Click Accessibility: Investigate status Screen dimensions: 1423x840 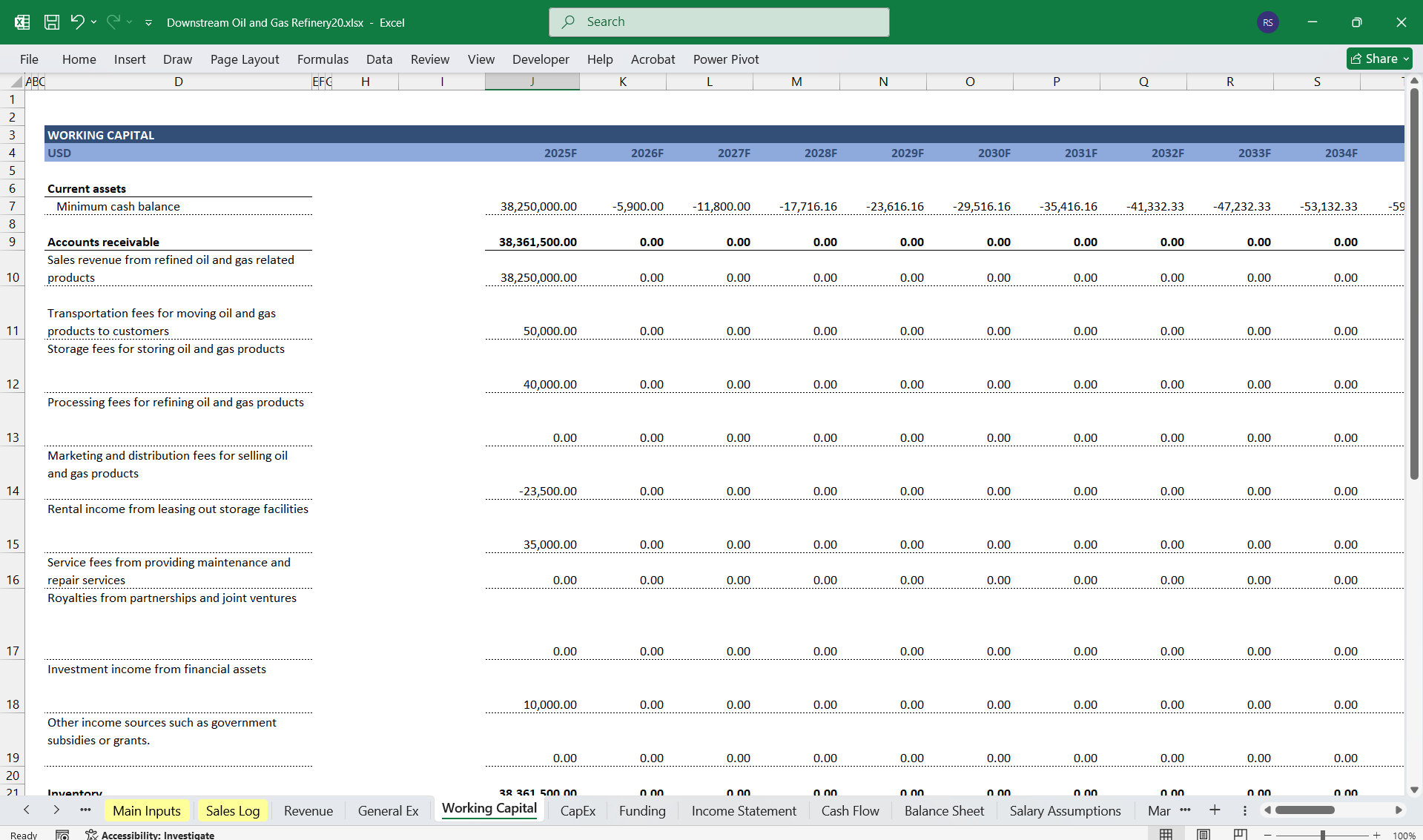pyautogui.click(x=150, y=835)
